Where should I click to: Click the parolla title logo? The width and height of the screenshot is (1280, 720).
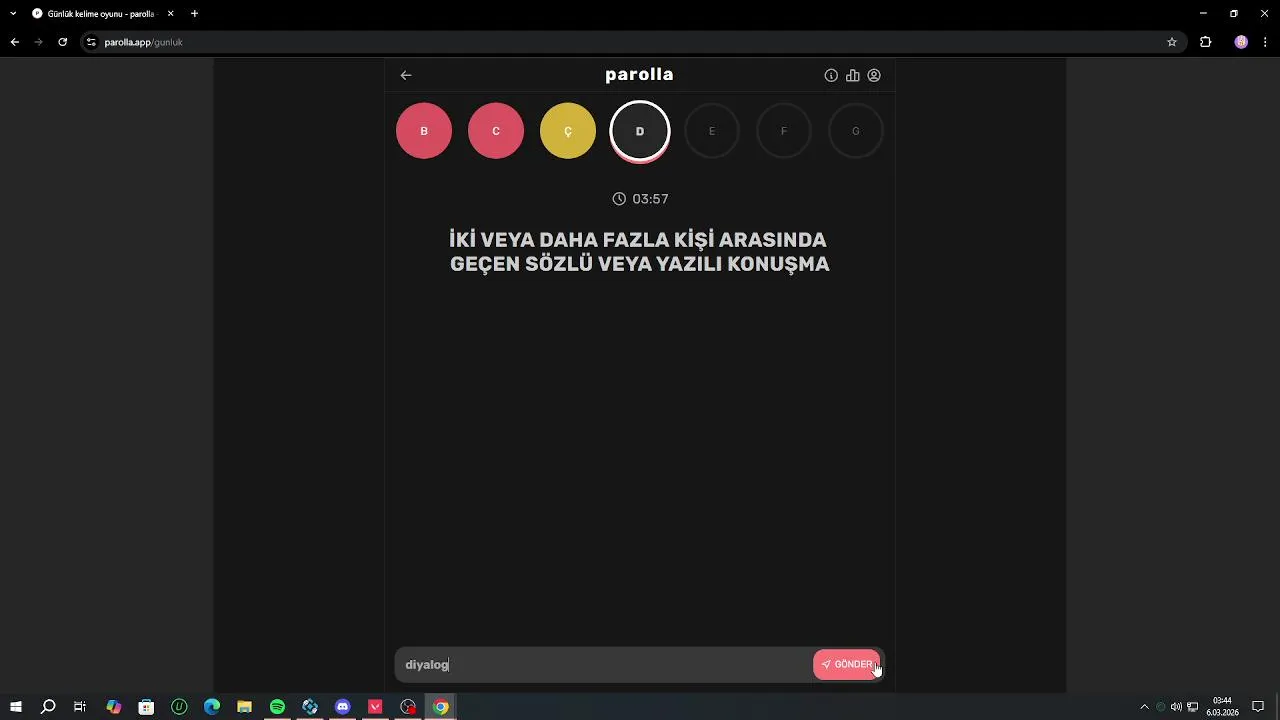[x=639, y=75]
